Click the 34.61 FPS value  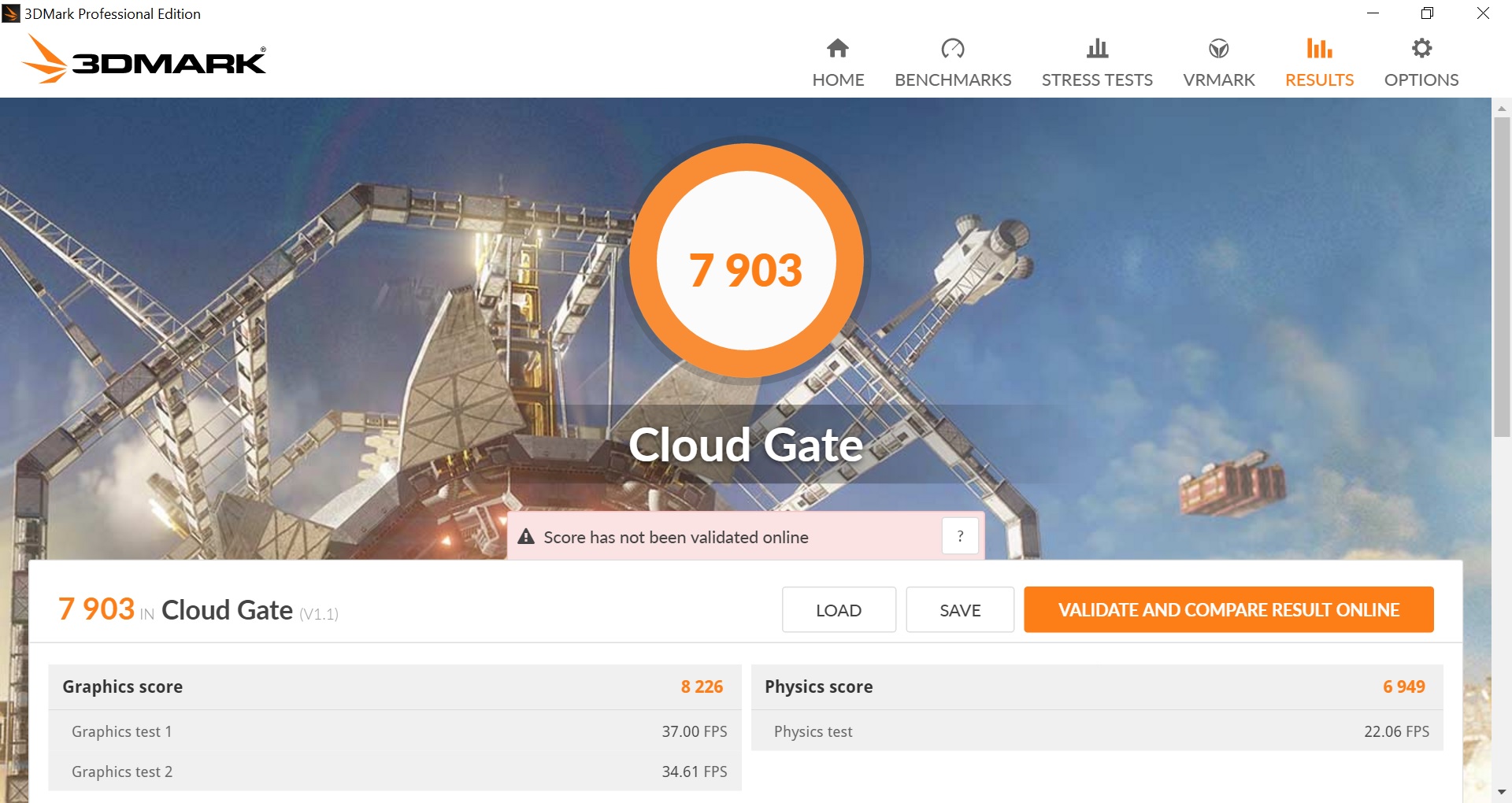(695, 772)
